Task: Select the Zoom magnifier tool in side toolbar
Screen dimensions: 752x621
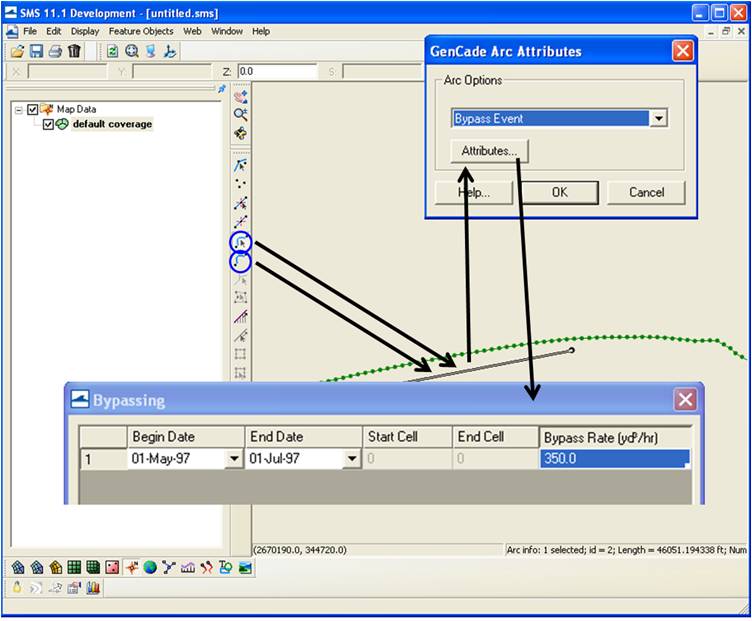Action: pos(240,114)
